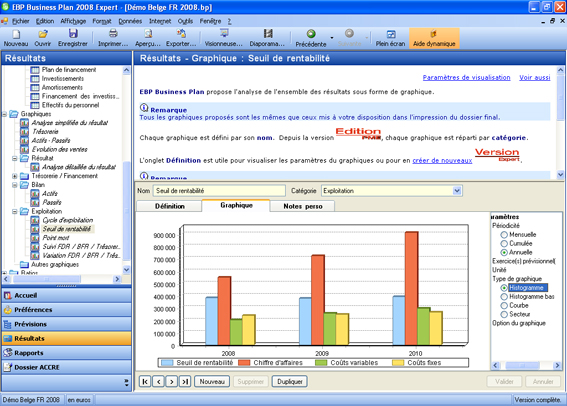Screen dimensions: 567x406
Task: Switch to the Notes perso tab
Action: pyautogui.click(x=303, y=206)
